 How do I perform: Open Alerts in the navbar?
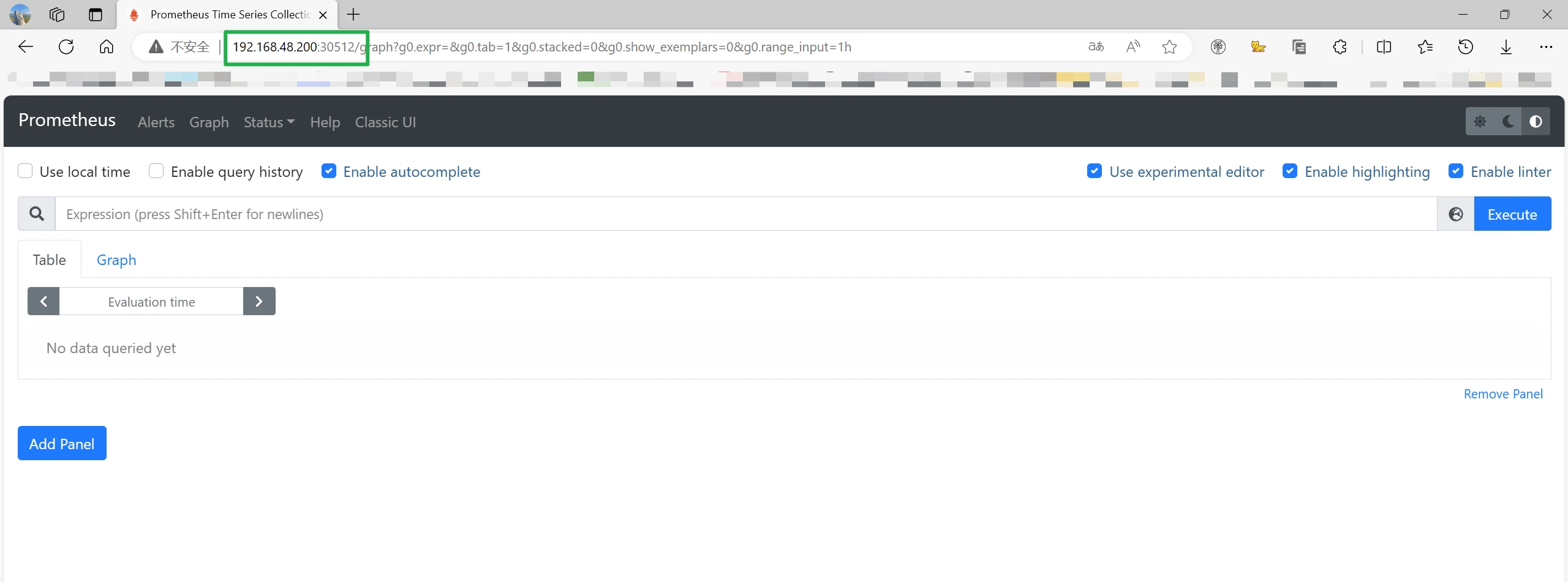click(156, 122)
